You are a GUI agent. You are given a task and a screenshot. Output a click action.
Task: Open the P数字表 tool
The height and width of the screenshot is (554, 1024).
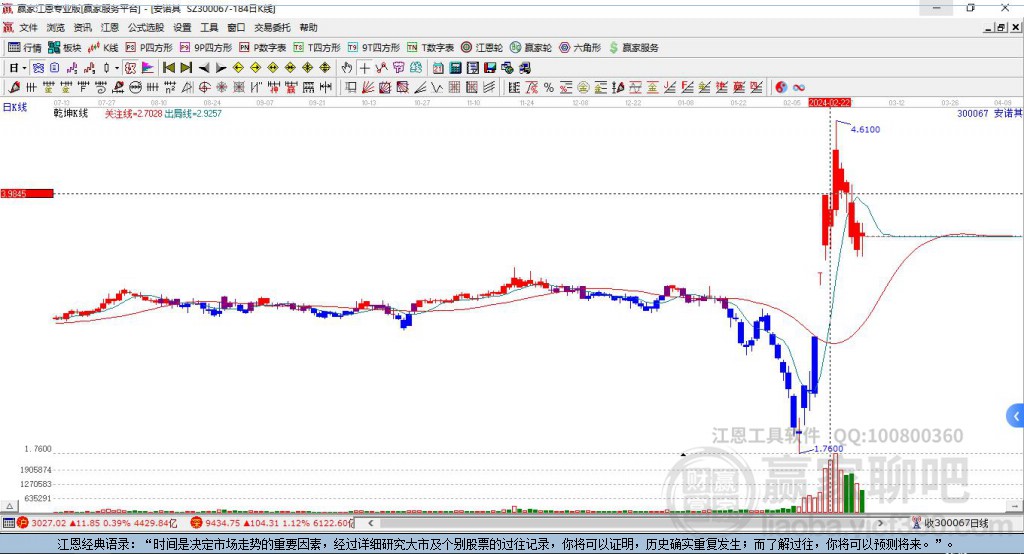pyautogui.click(x=263, y=48)
